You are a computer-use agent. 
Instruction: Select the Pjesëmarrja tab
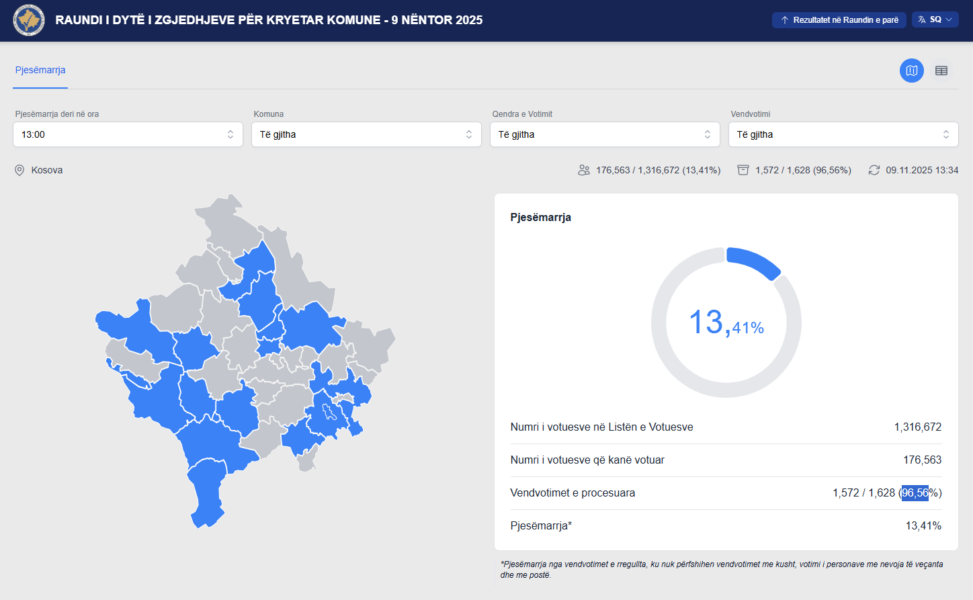tap(40, 70)
